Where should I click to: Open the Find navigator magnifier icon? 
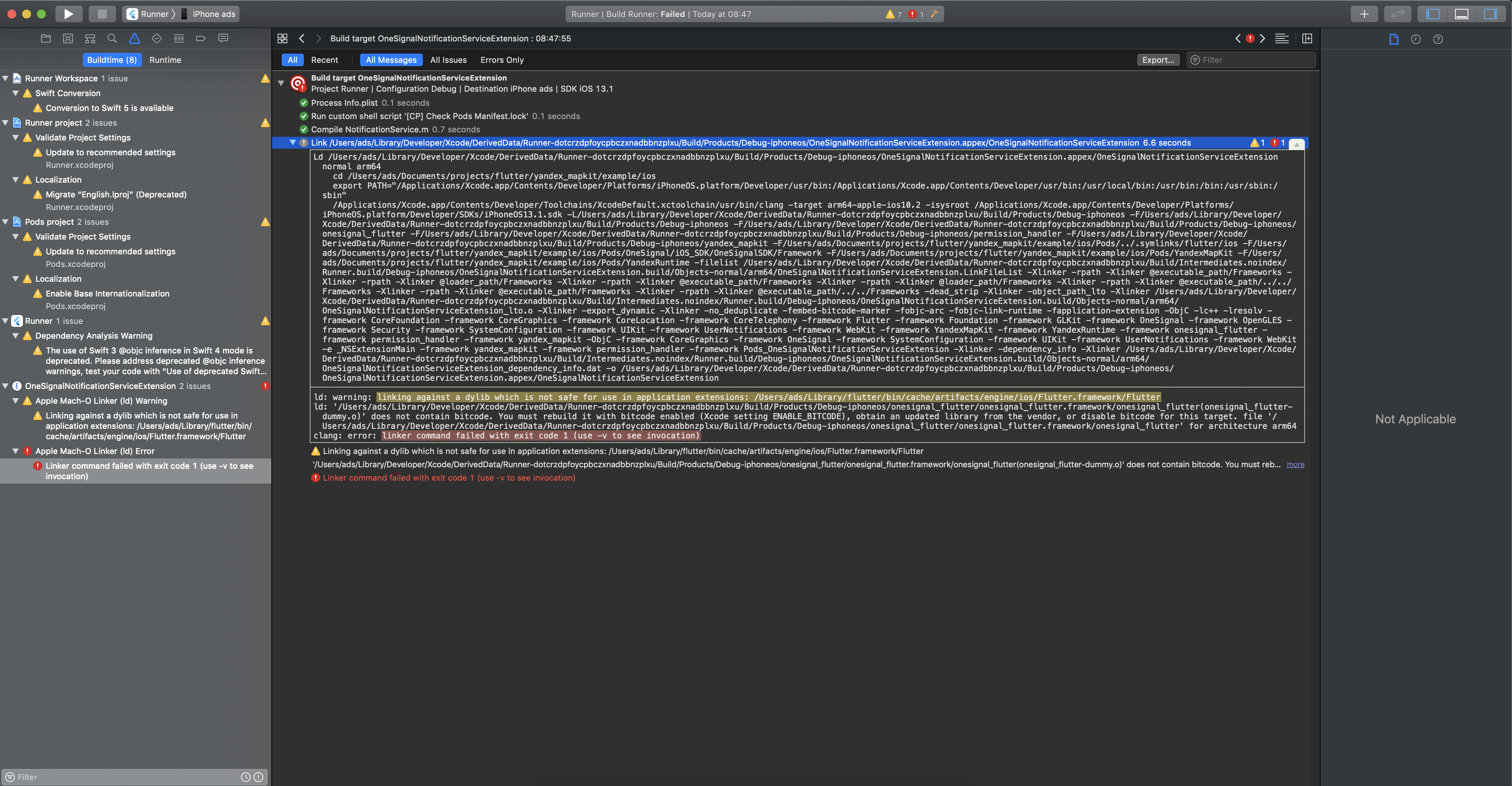(112, 39)
